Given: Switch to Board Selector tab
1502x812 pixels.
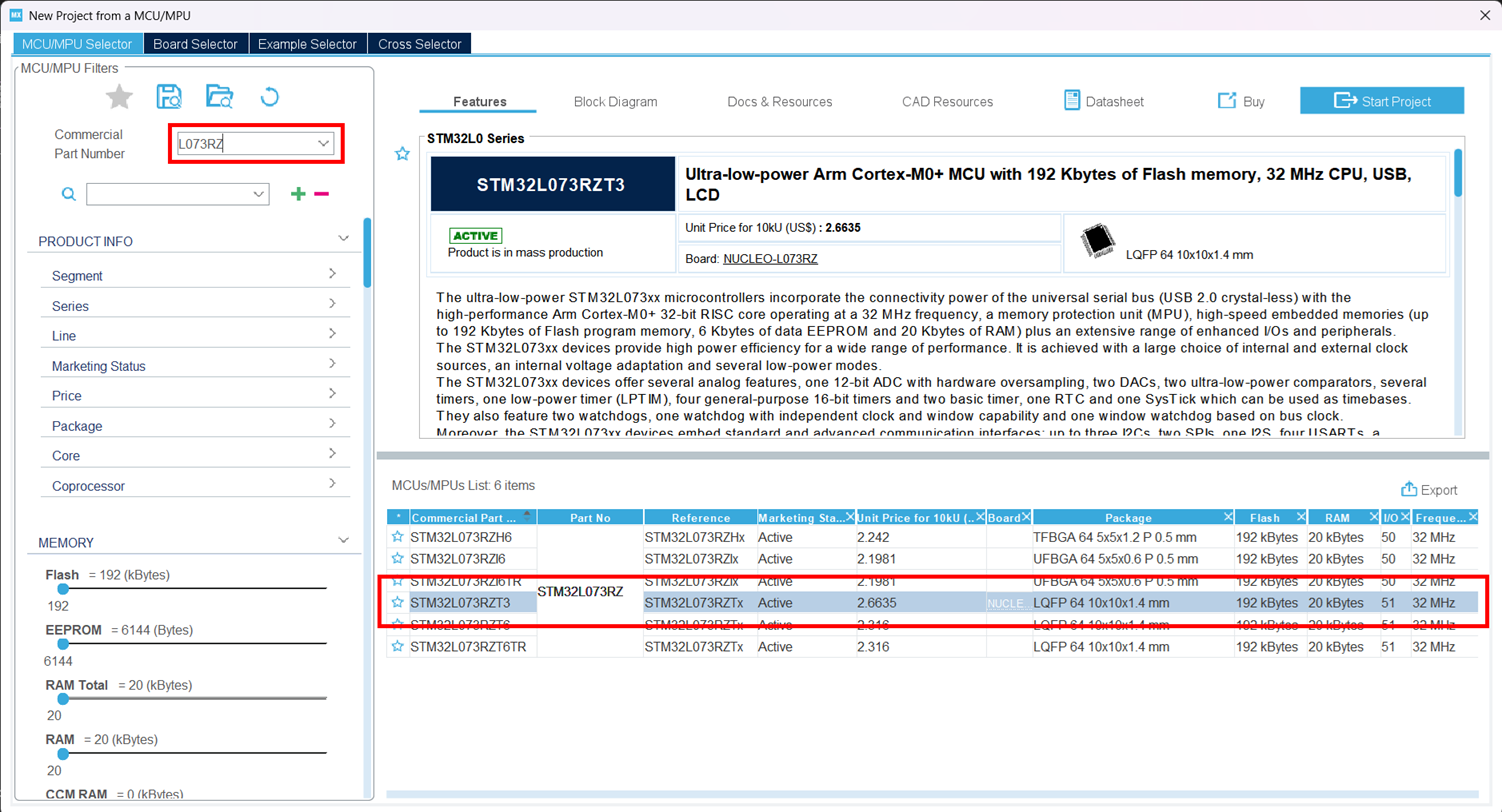Looking at the screenshot, I should click(x=195, y=44).
